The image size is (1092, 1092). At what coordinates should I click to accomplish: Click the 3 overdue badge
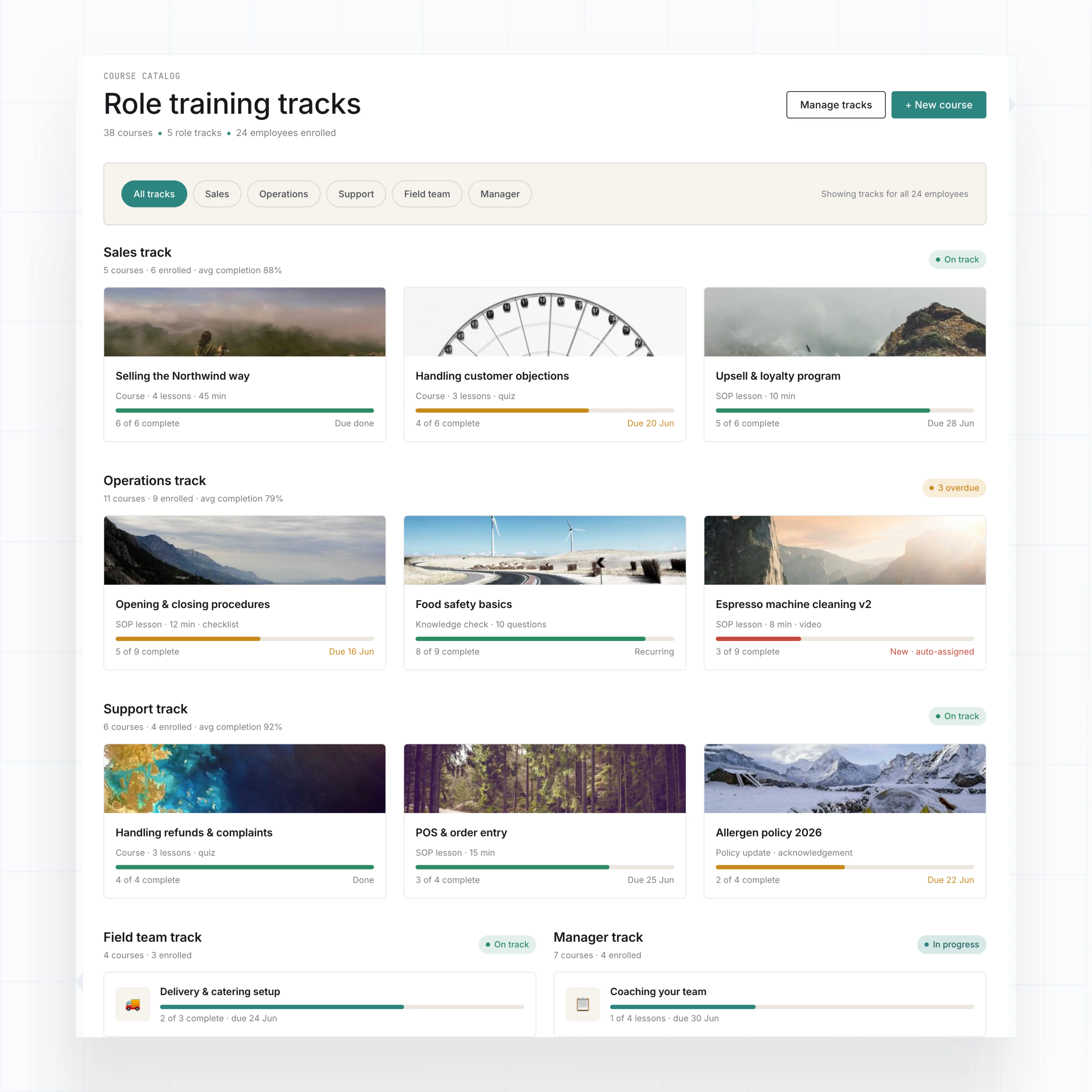[x=954, y=488]
